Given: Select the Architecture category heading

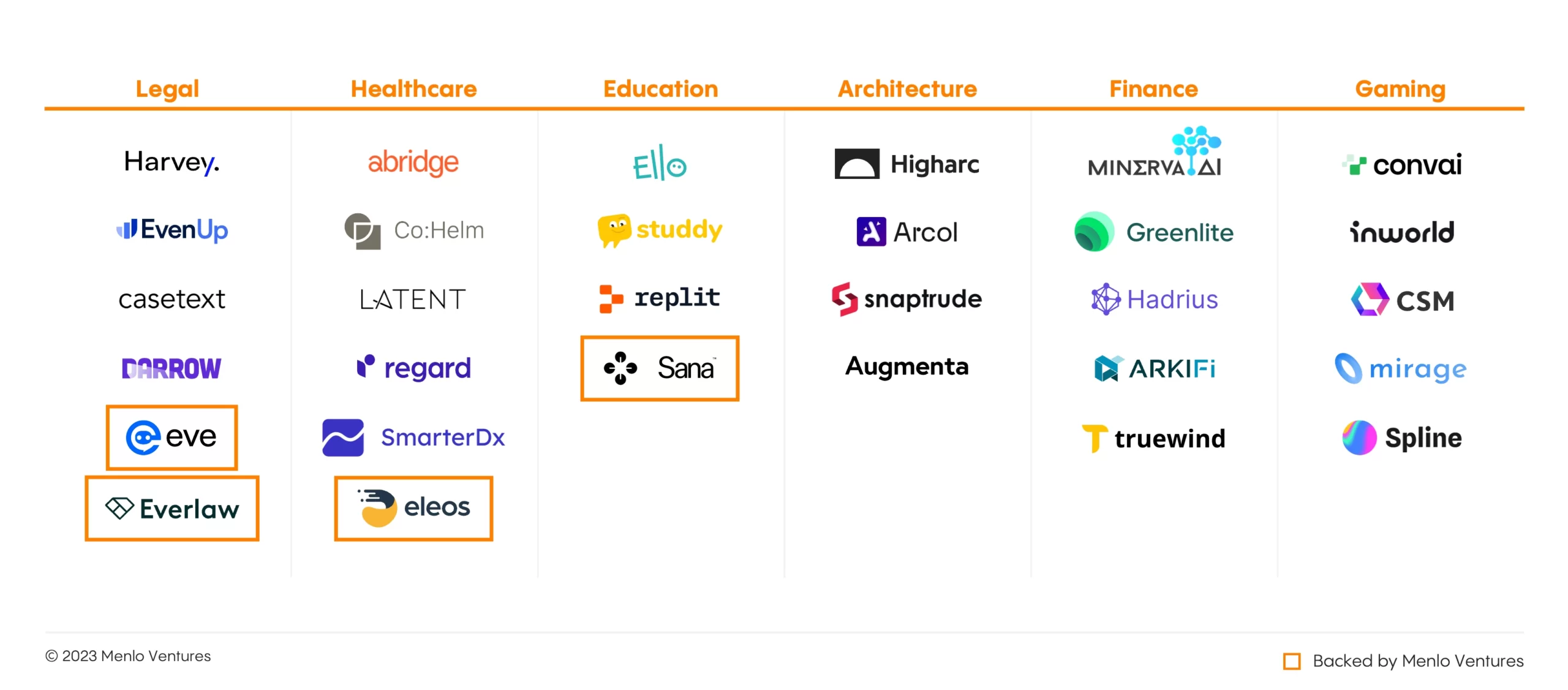Looking at the screenshot, I should tap(907, 89).
